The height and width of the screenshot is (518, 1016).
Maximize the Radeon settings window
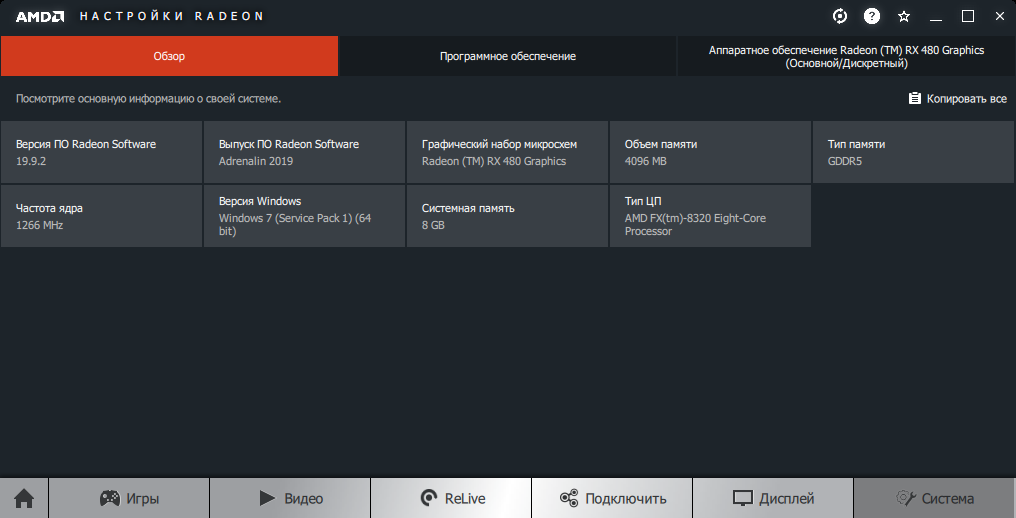coord(967,16)
